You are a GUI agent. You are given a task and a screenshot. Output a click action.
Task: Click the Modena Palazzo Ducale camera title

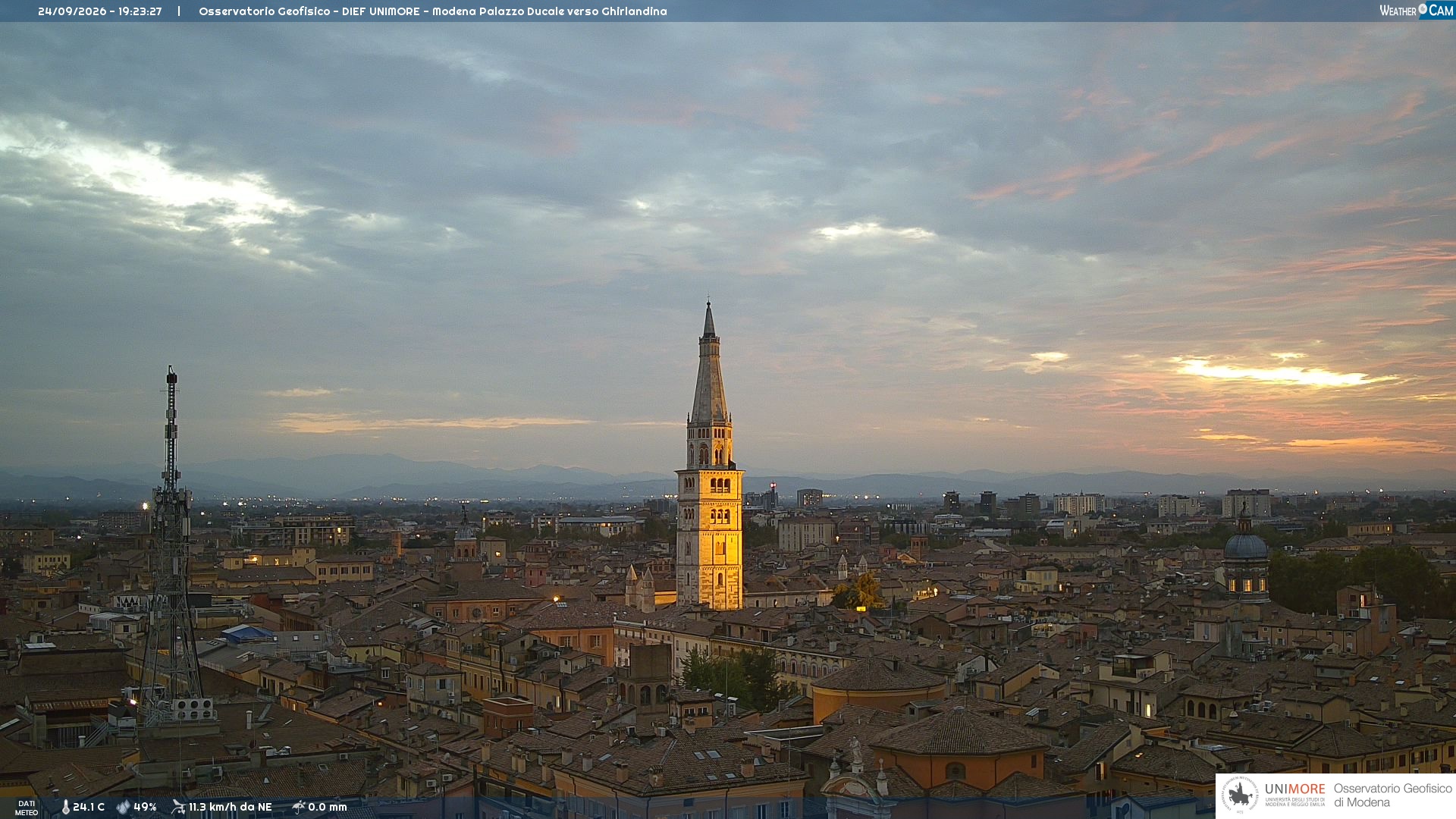[433, 11]
